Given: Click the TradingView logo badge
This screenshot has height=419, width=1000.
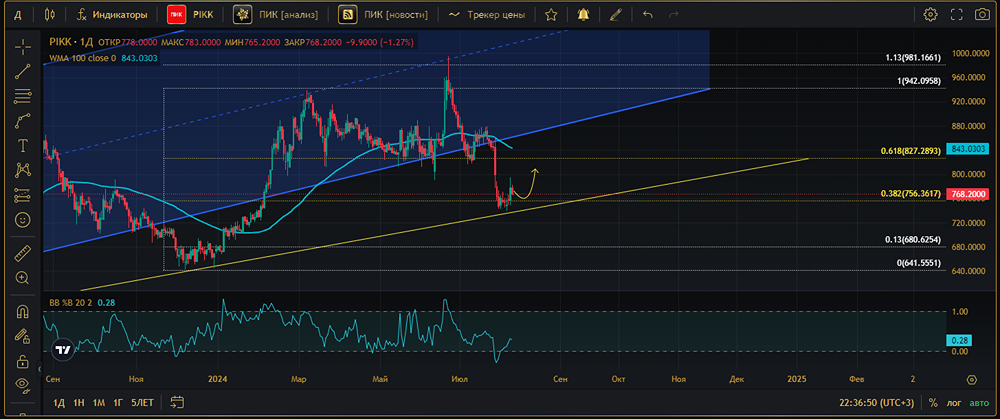Looking at the screenshot, I should 62,350.
